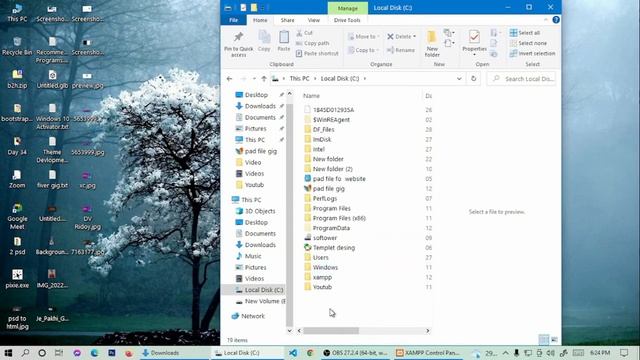Click the Manage contextual tab
Viewport: 640px width, 360px height.
click(x=348, y=8)
